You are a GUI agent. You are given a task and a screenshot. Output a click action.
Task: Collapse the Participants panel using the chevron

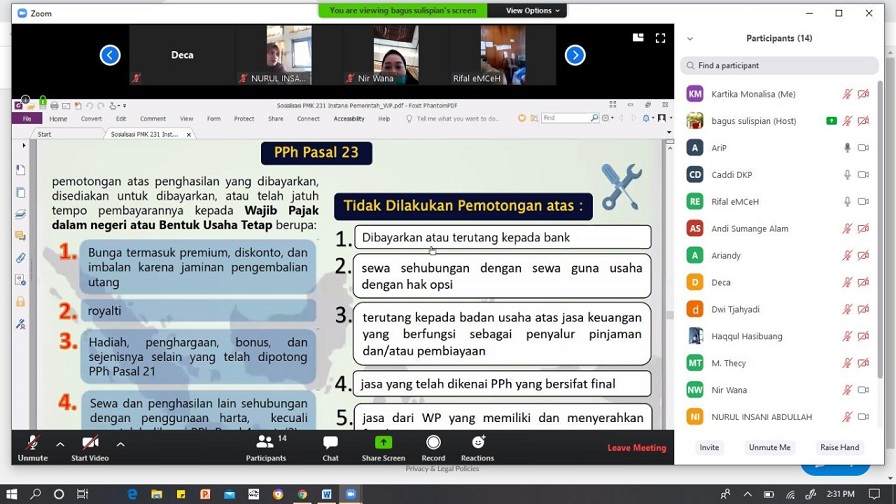pos(690,39)
